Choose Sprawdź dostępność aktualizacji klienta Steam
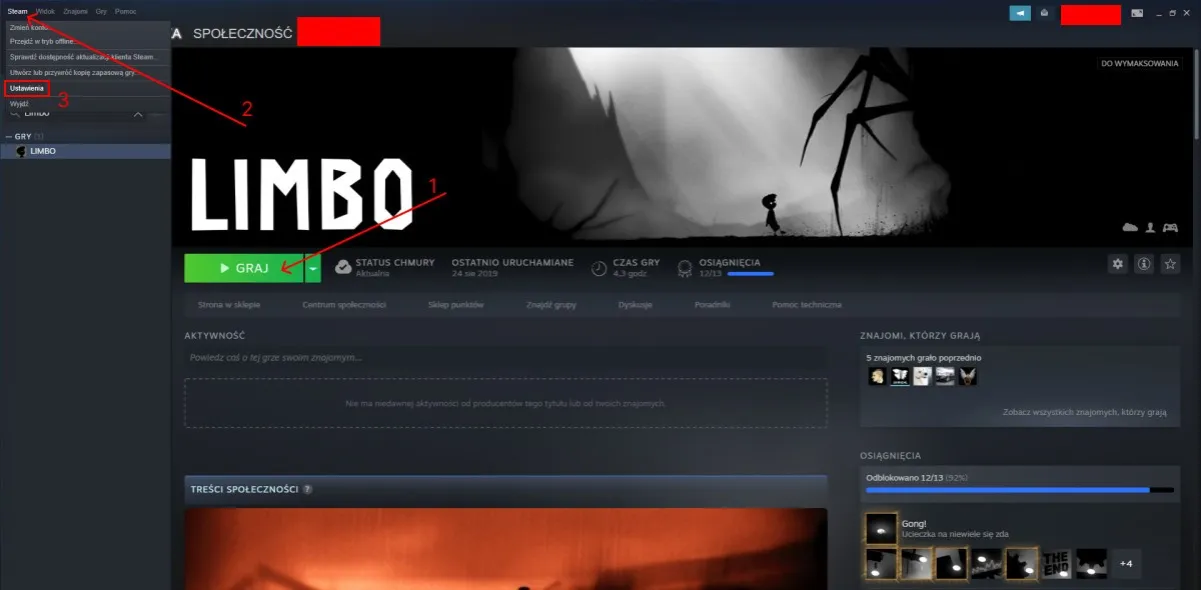The height and width of the screenshot is (590, 1201). (x=87, y=57)
